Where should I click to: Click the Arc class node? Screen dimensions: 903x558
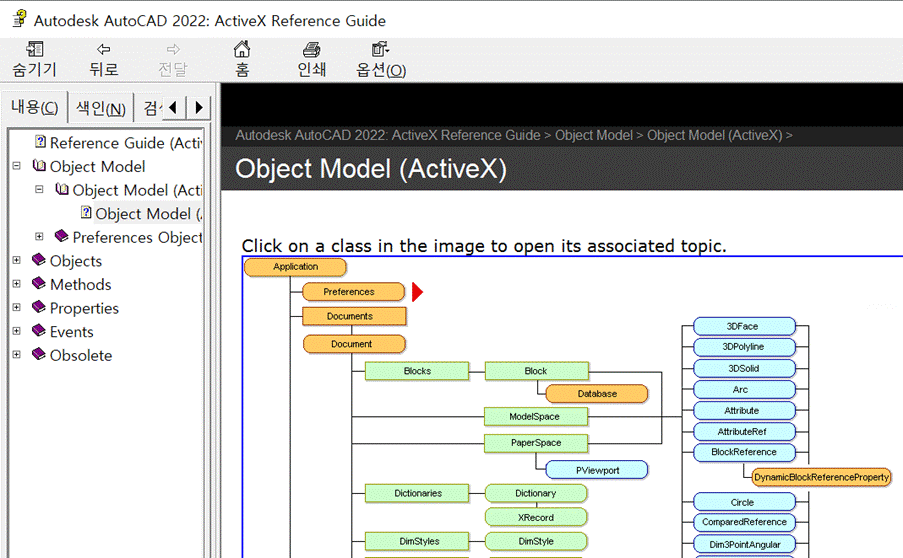pyautogui.click(x=744, y=390)
